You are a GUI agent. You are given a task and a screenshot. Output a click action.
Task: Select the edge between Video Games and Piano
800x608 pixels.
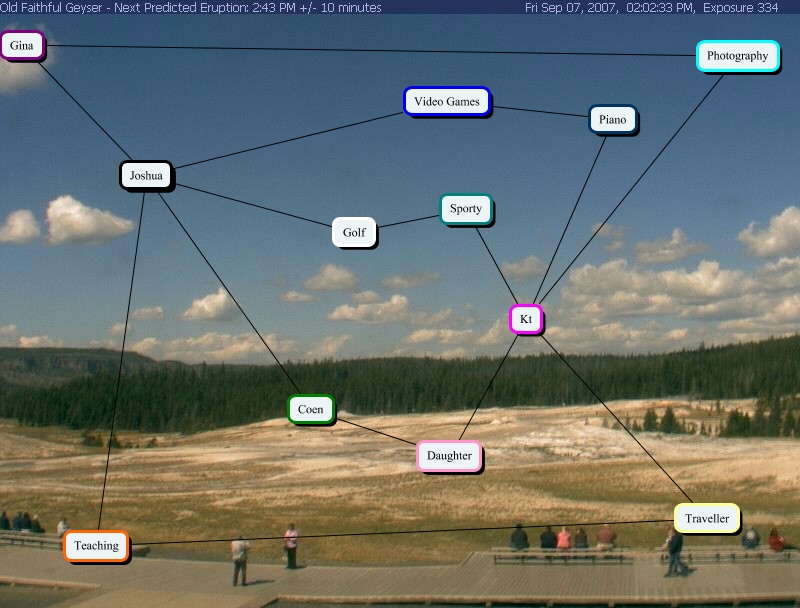click(540, 112)
